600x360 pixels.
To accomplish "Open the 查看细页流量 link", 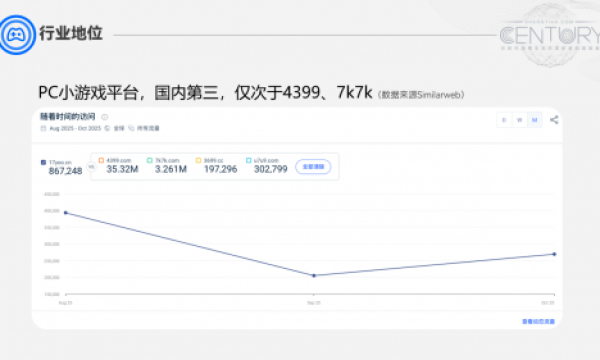I will 538,321.
